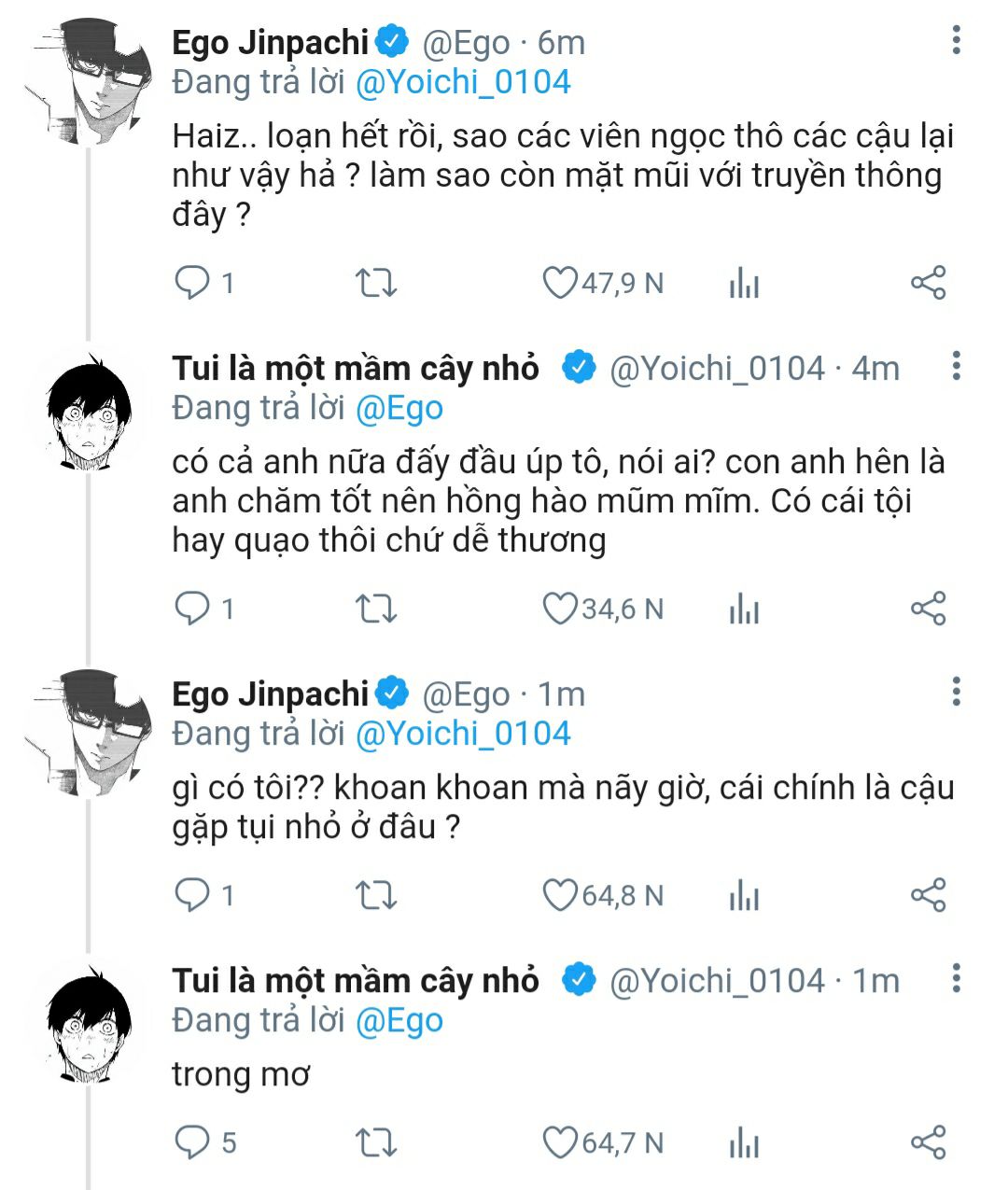Open 'Tui là một mầm cây nhỏ' profile name
The width and height of the screenshot is (1008, 1190).
coord(356,369)
